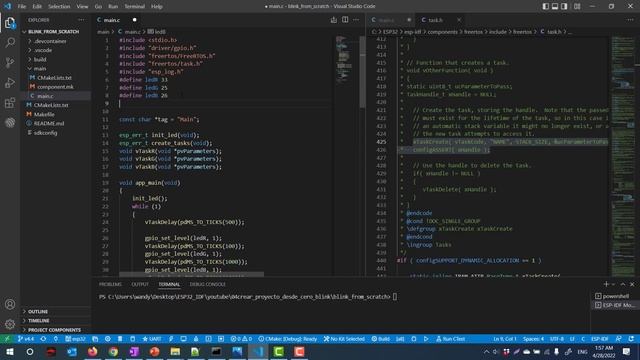Open ESP-IDF Explorer icon in activity bar

tap(10, 122)
